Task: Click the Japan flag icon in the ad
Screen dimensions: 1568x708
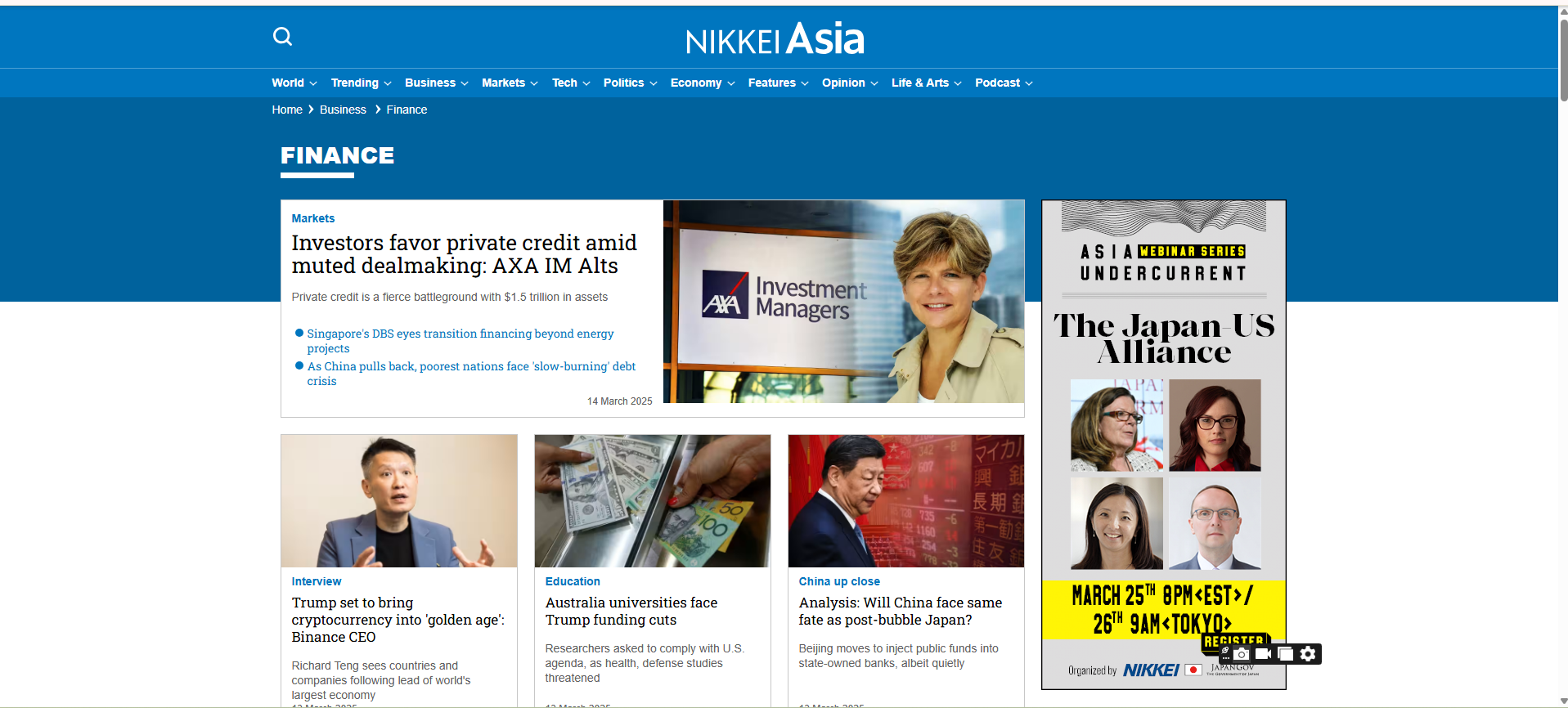Action: [x=1193, y=670]
